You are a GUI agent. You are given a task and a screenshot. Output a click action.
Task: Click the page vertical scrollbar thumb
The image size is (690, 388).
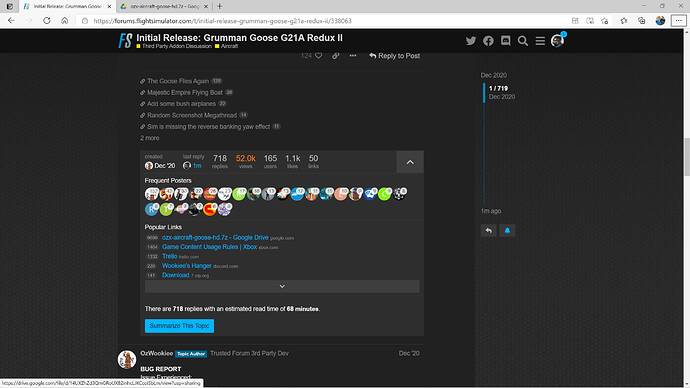686,157
